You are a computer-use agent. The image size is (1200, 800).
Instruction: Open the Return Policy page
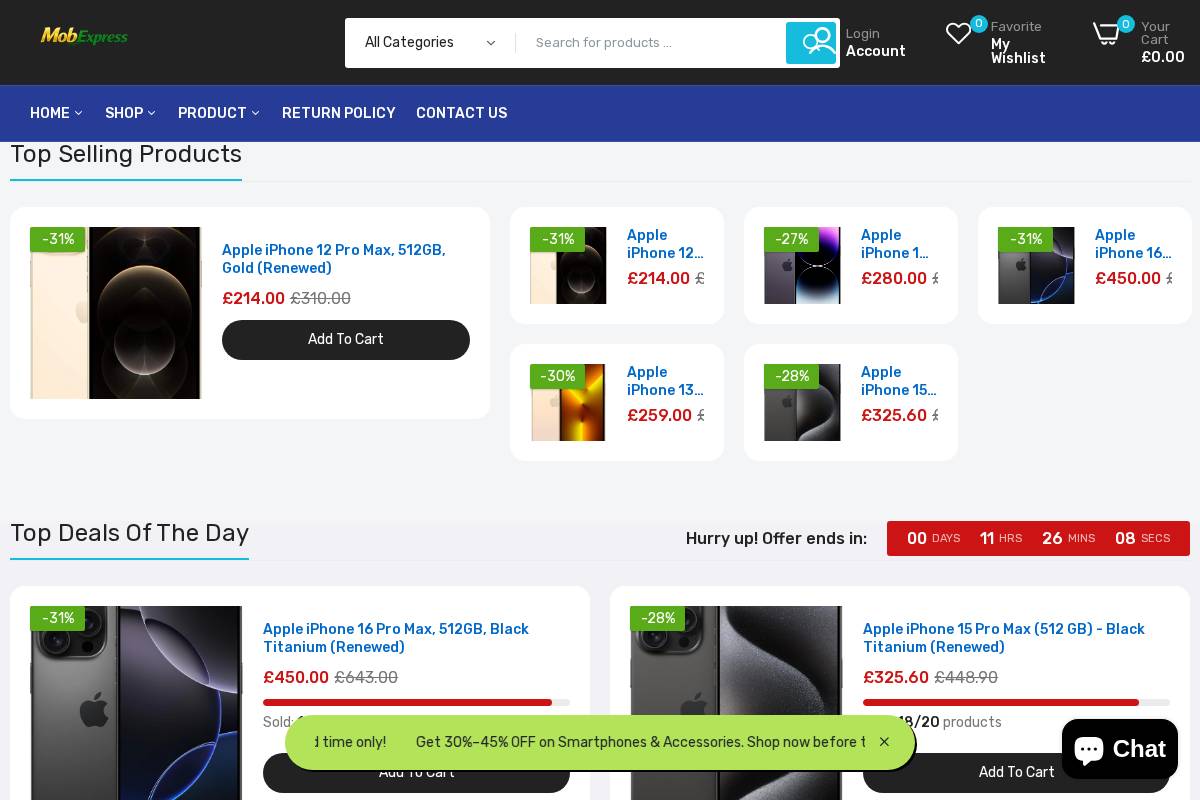click(338, 113)
